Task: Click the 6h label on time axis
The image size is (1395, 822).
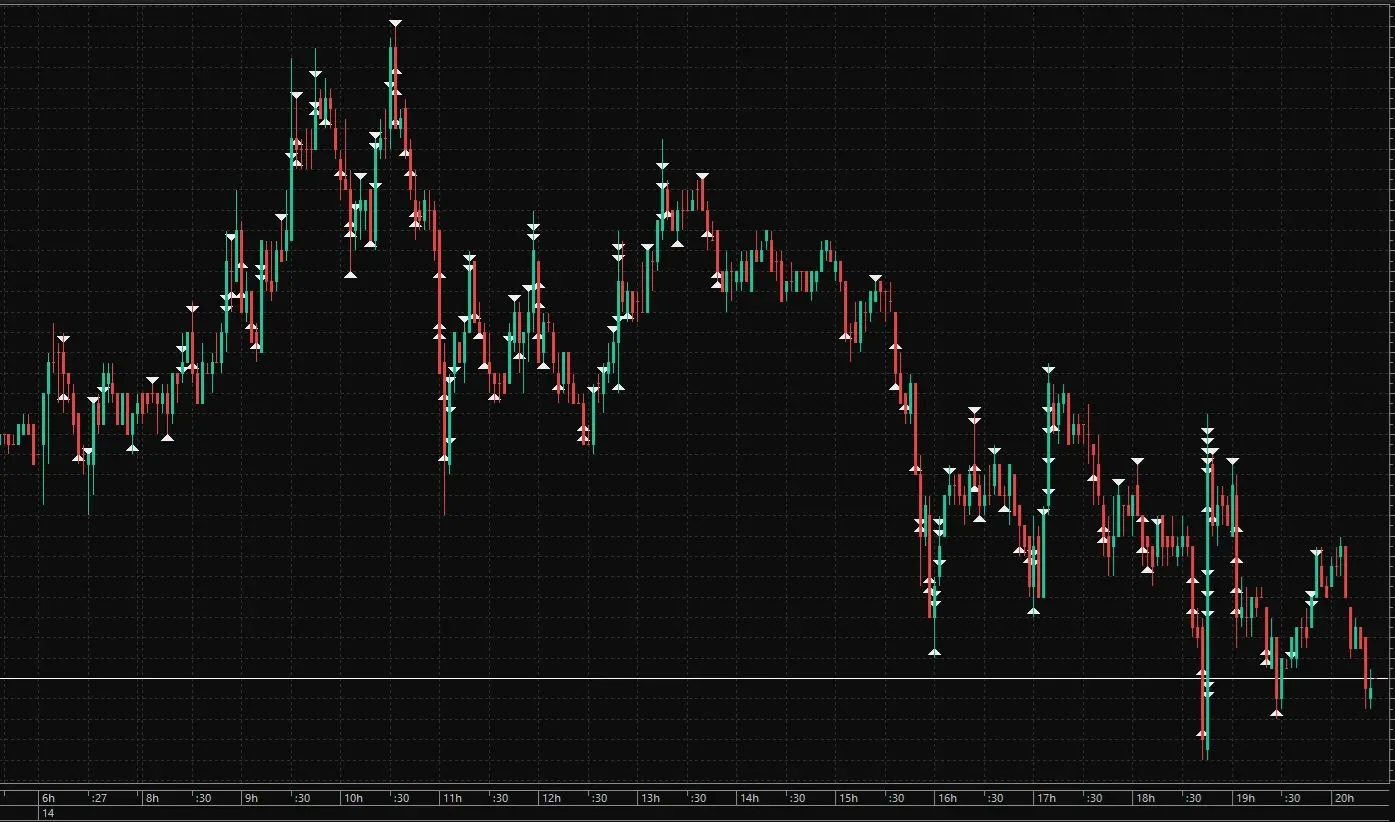Action: pyautogui.click(x=48, y=798)
